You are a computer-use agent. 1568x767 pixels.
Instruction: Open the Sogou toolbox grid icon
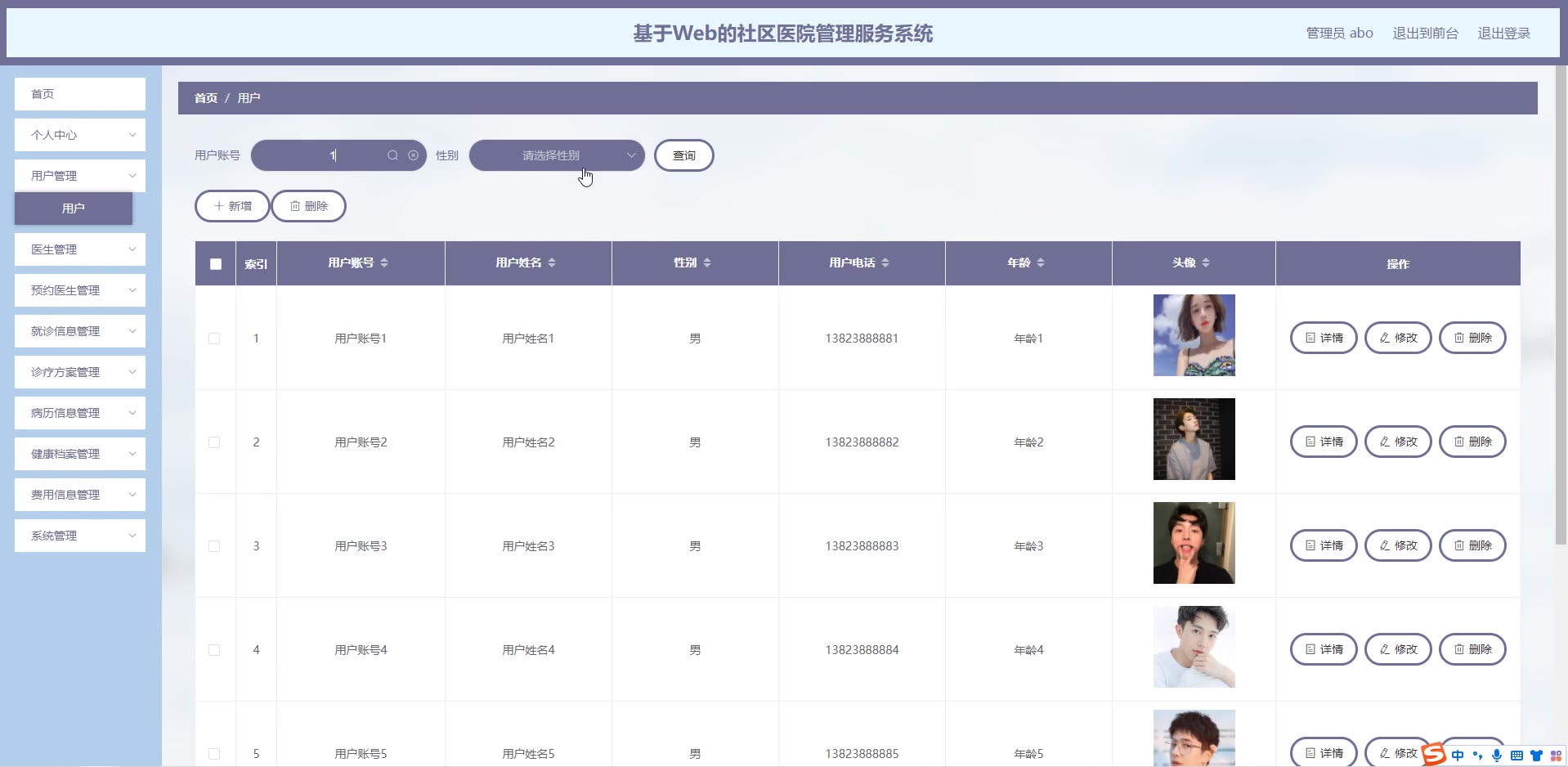pyautogui.click(x=1556, y=756)
